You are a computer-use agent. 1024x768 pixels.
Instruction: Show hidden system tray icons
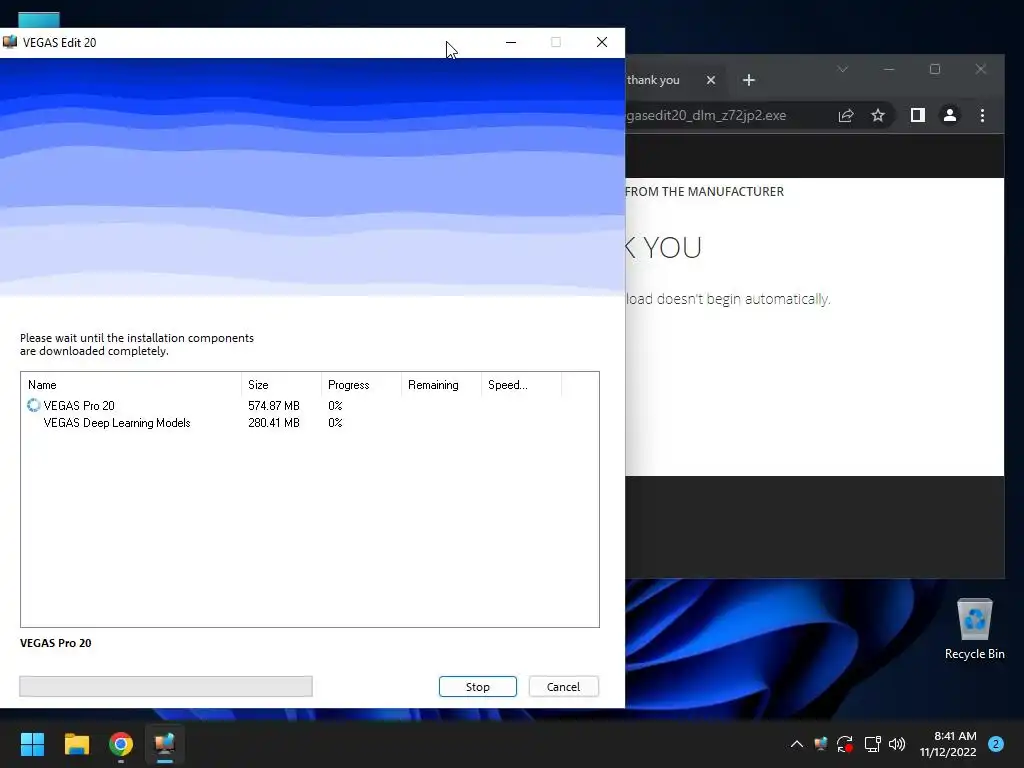tap(797, 744)
